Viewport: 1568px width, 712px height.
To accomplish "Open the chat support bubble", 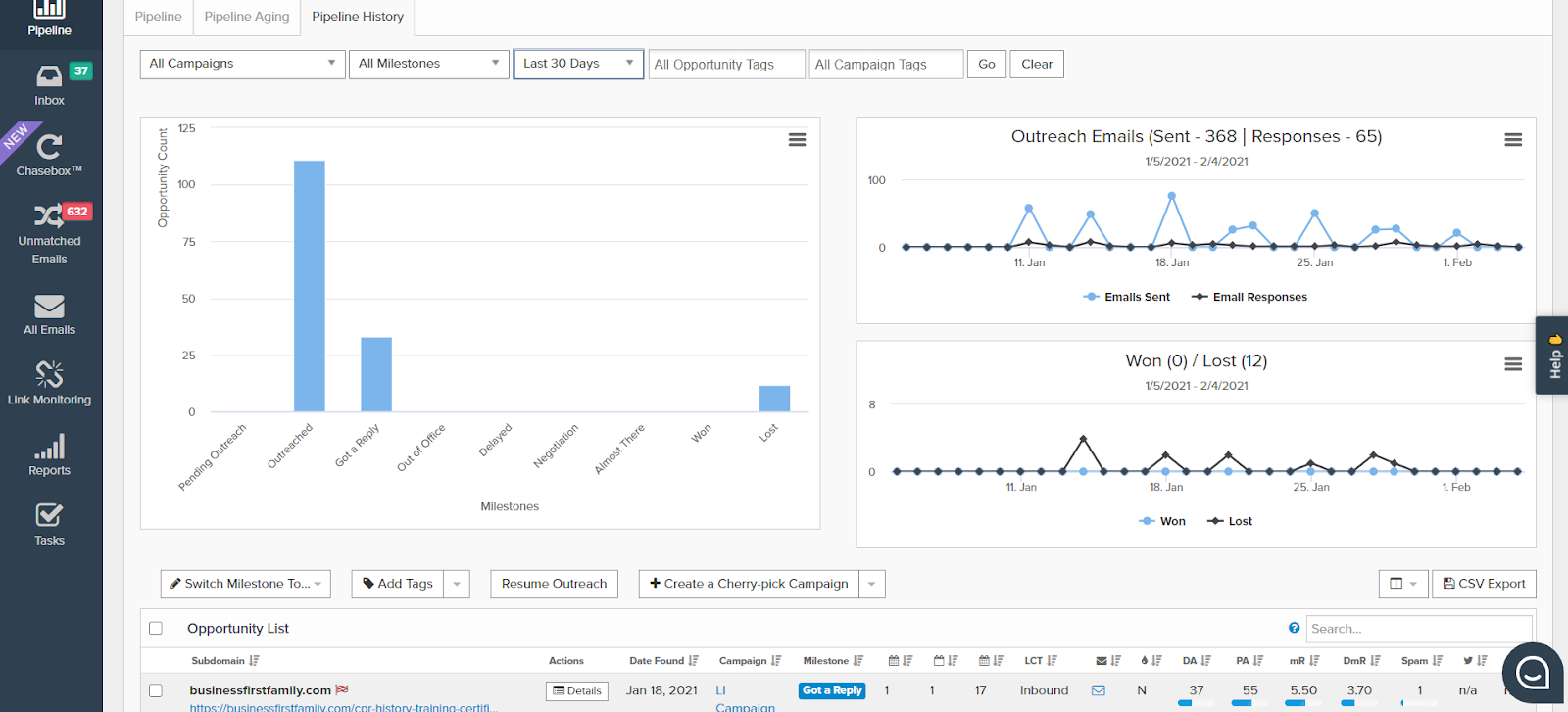I will click(x=1532, y=673).
